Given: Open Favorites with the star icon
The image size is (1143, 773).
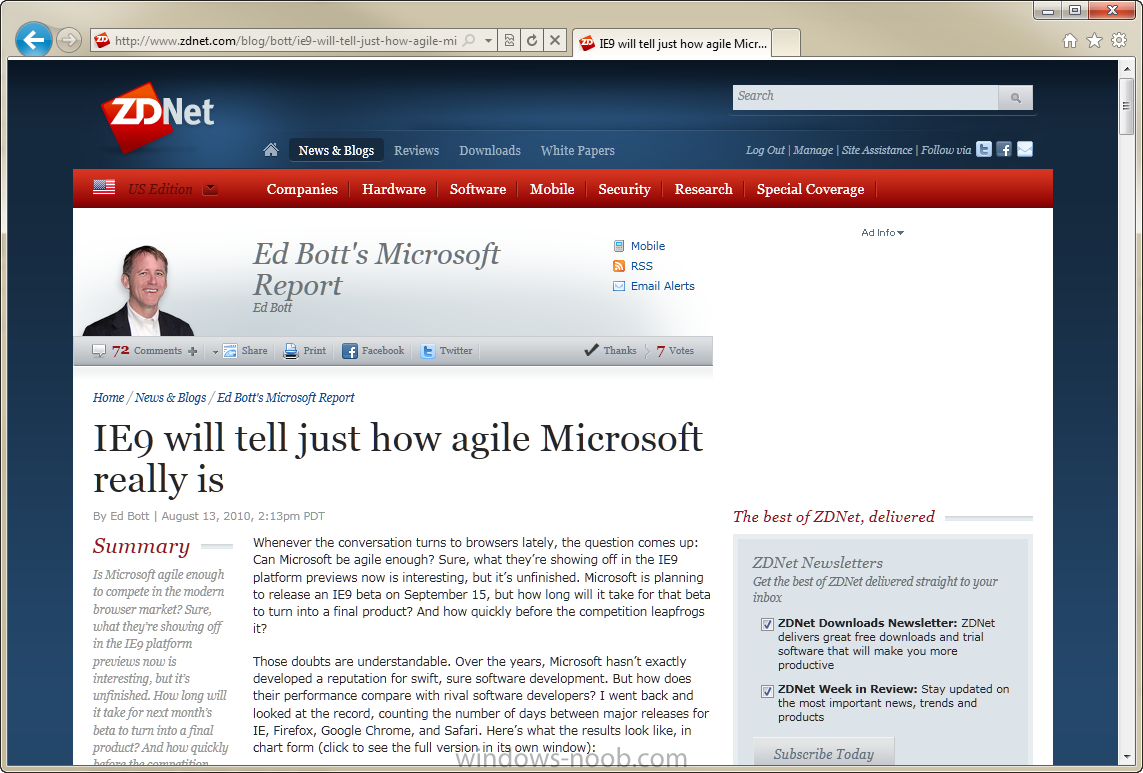Looking at the screenshot, I should pyautogui.click(x=1094, y=41).
